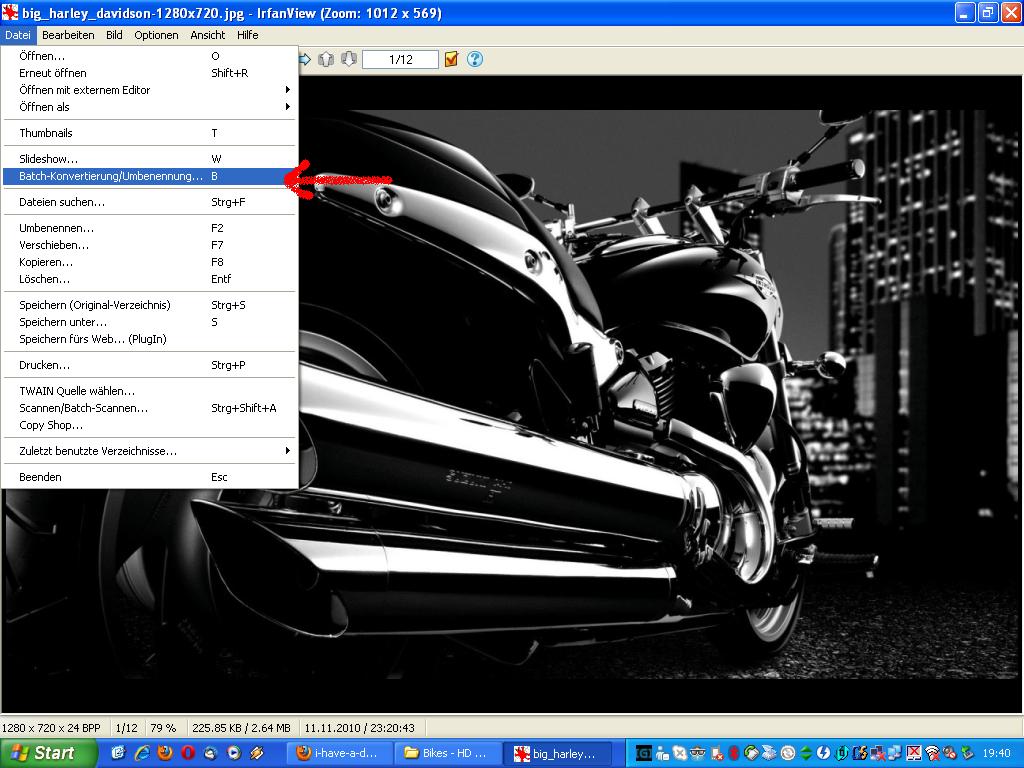Start Slideshow... from the menu
The width and height of the screenshot is (1024, 768).
[150, 159]
